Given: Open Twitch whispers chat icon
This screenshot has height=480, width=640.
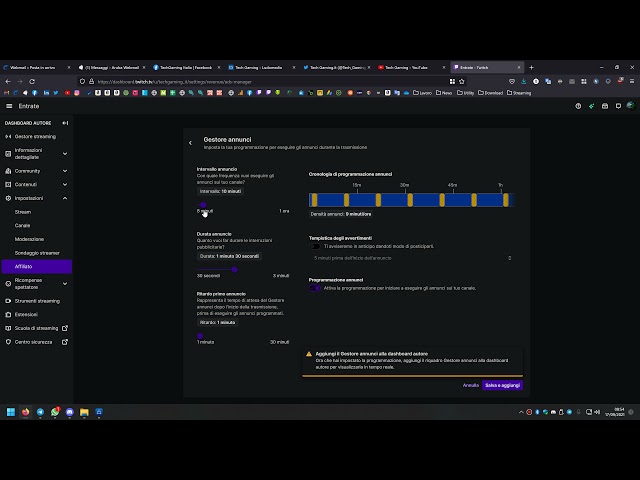Looking at the screenshot, I should [618, 106].
